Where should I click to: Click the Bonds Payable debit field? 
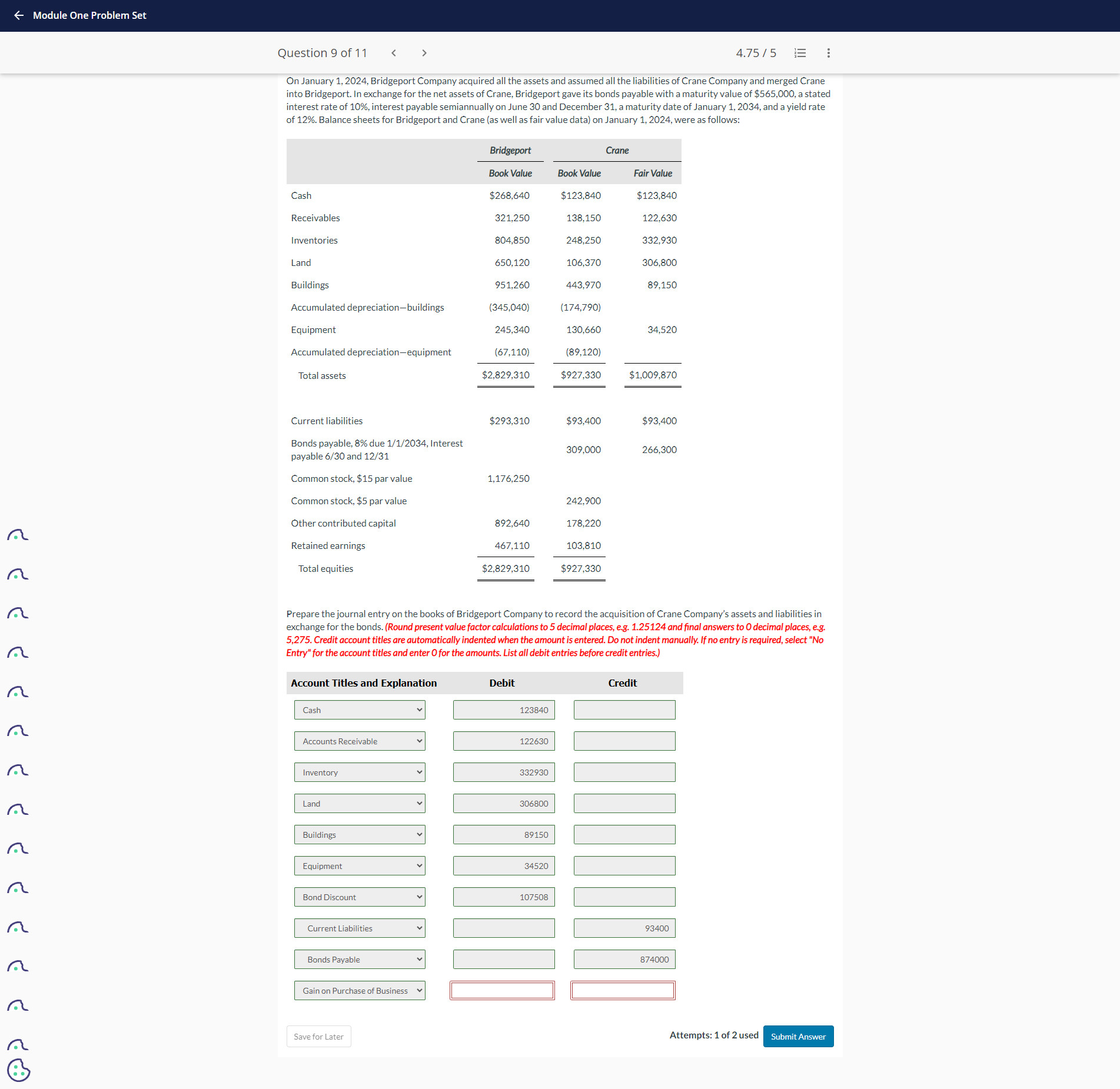504,960
